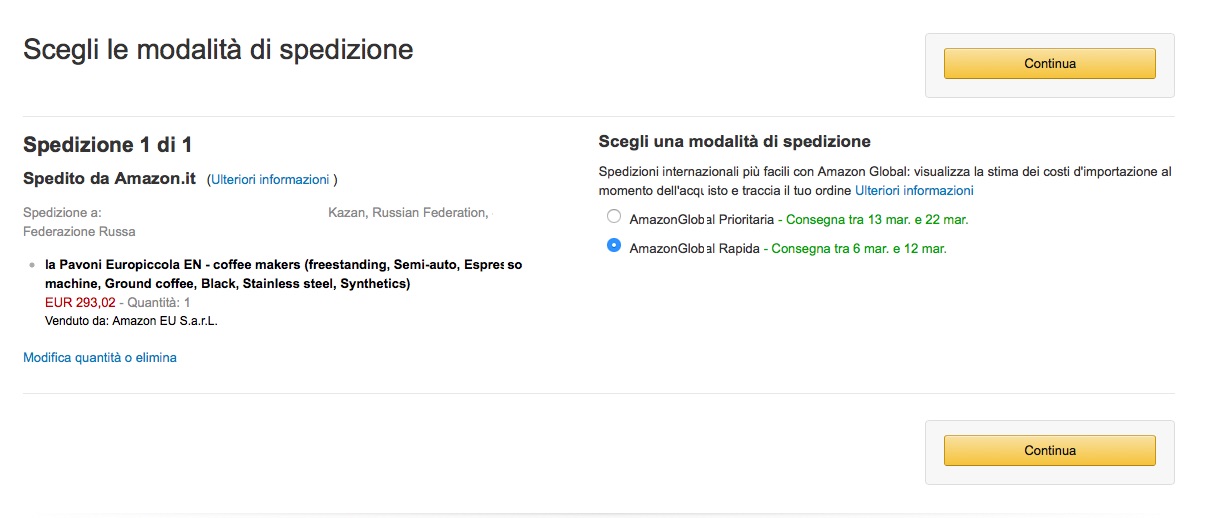Click delivery estimate 6 mar. to 12 mar.
The width and height of the screenshot is (1211, 518).
click(857, 249)
